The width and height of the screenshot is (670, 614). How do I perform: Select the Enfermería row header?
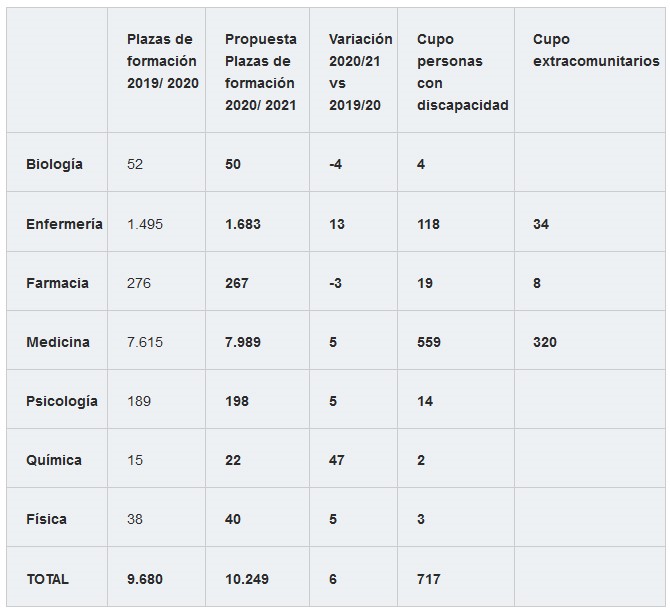pyautogui.click(x=64, y=224)
